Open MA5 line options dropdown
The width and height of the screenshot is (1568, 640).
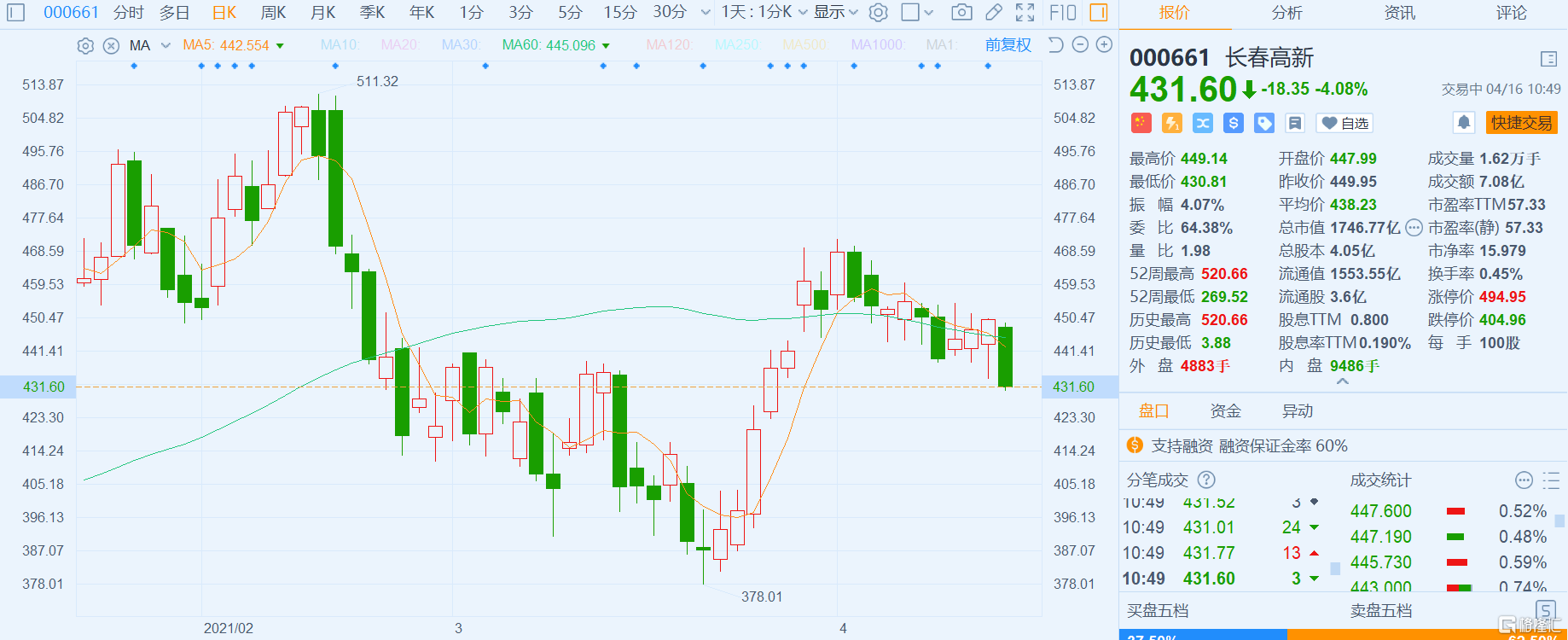click(280, 46)
